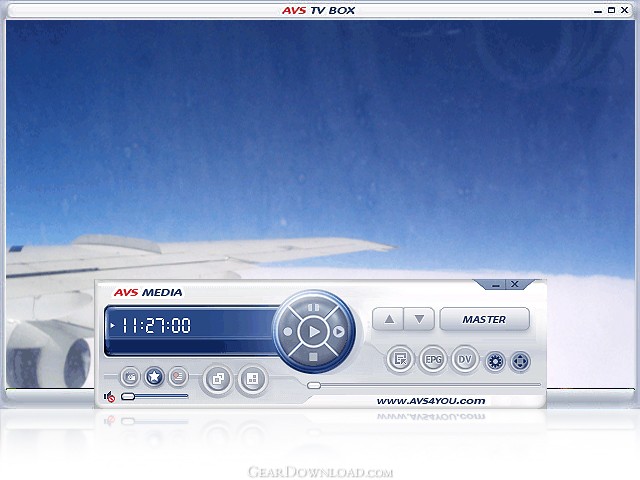Click the DV camera button
The height and width of the screenshot is (480, 640).
pos(464,360)
